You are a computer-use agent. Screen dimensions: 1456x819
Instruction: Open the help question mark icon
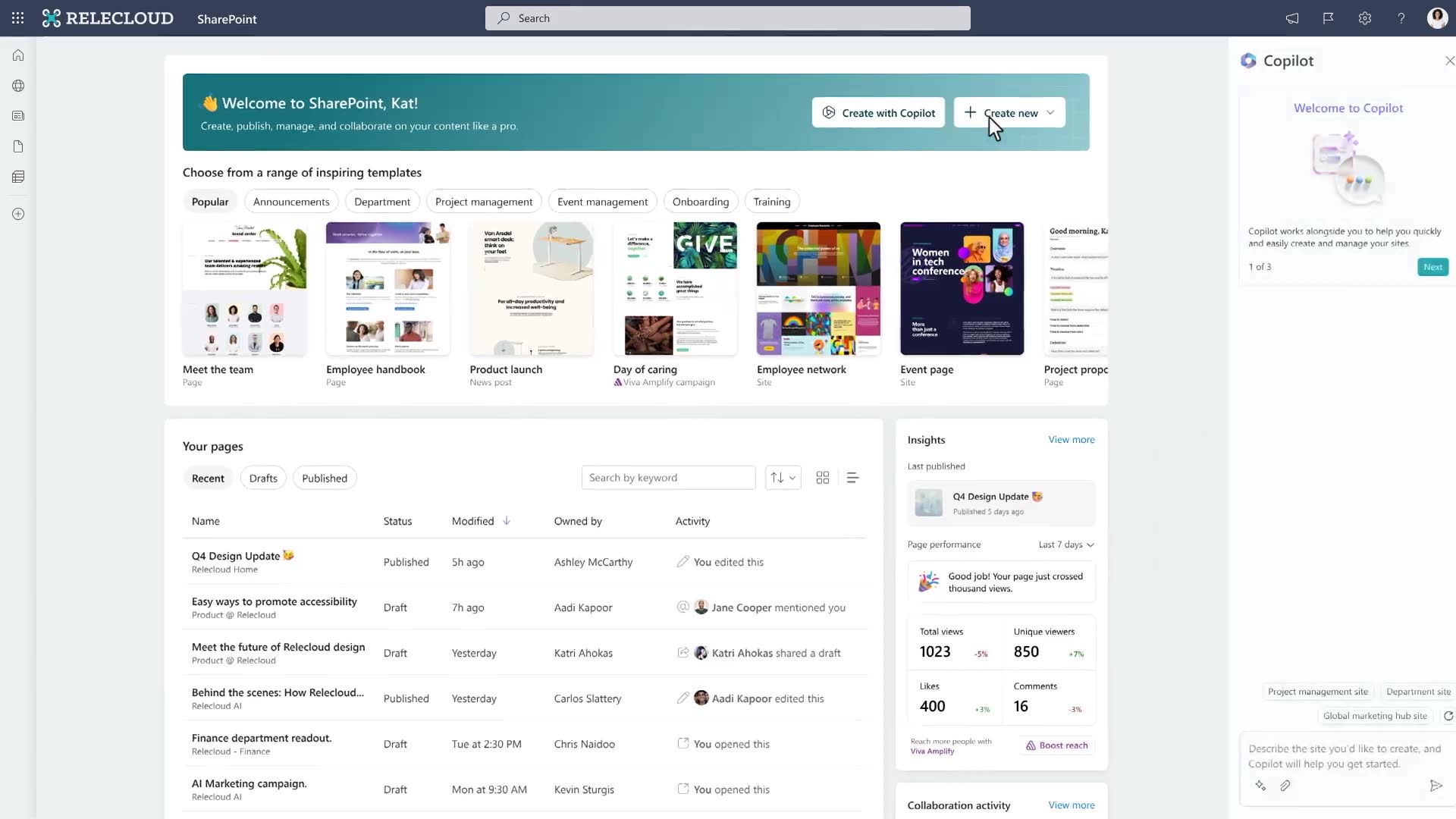(x=1401, y=18)
